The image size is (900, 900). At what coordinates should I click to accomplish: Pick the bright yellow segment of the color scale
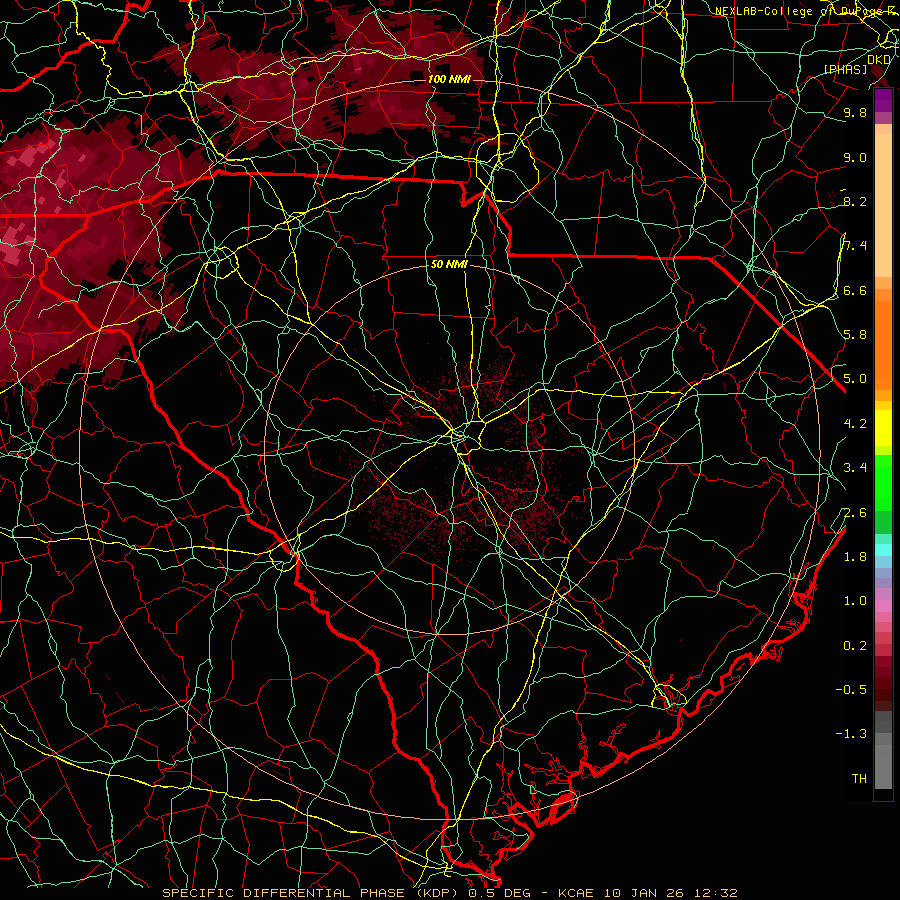tap(883, 428)
